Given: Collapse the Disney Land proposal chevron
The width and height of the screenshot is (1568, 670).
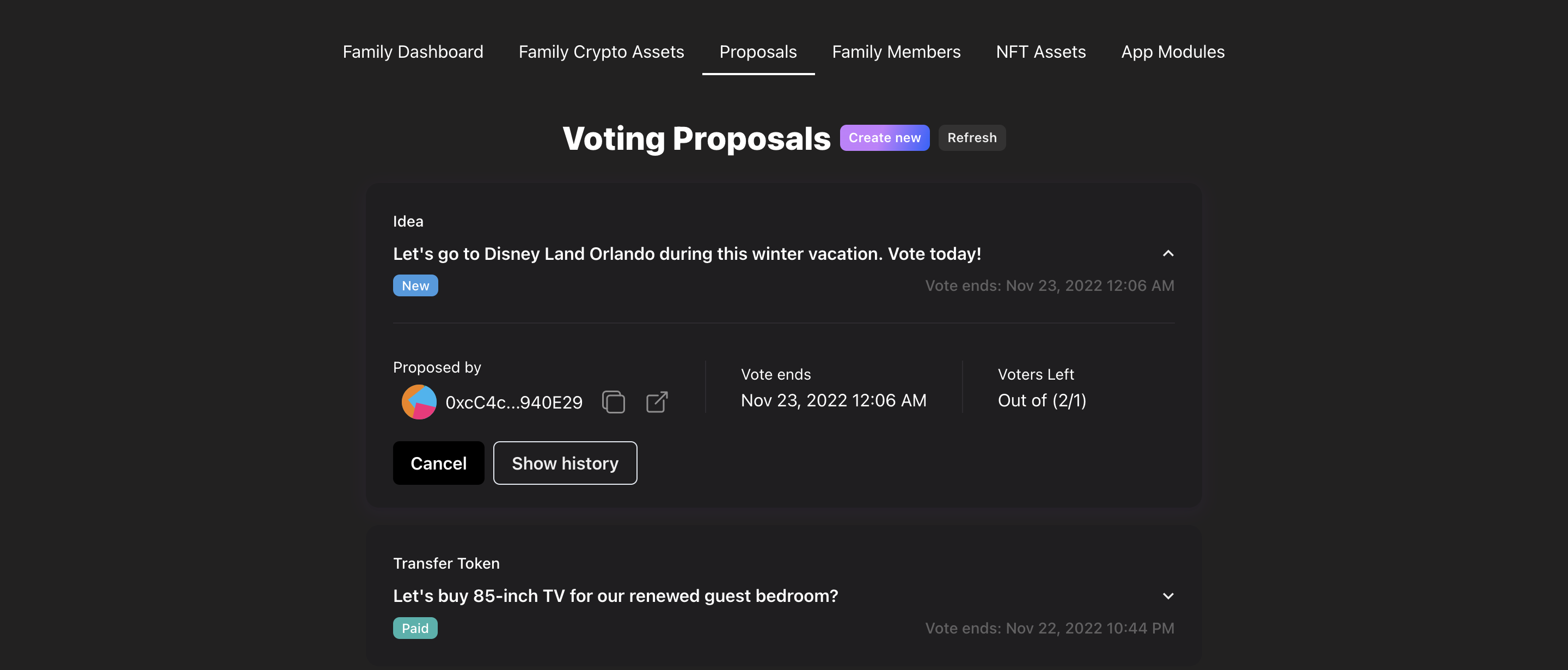Looking at the screenshot, I should click(1167, 253).
